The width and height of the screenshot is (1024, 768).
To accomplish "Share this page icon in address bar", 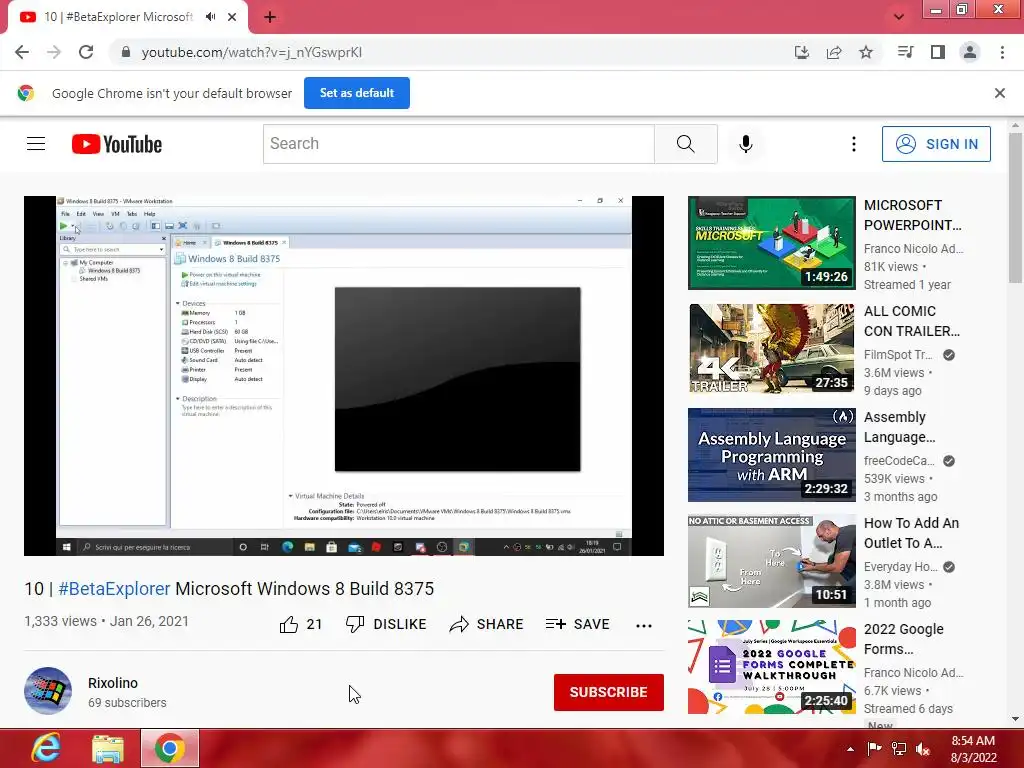I will (834, 52).
